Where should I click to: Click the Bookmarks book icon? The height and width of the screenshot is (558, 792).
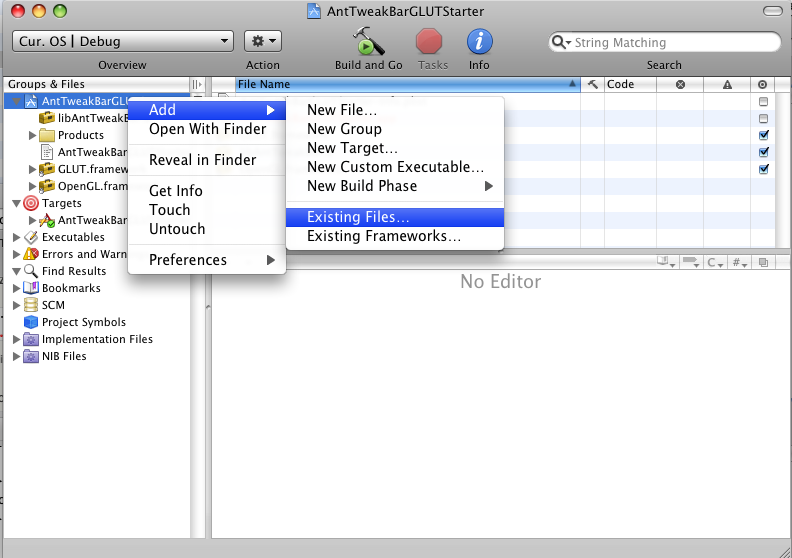pyautogui.click(x=30, y=288)
